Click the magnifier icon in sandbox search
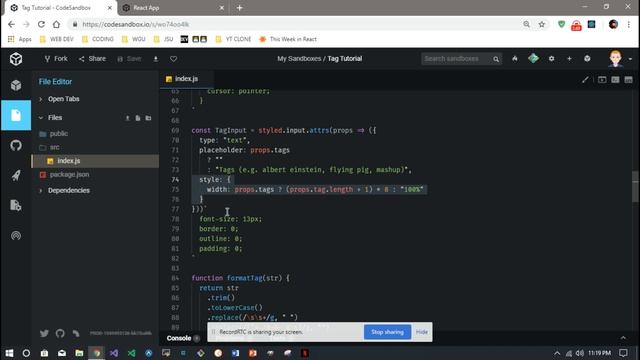 click(496, 59)
